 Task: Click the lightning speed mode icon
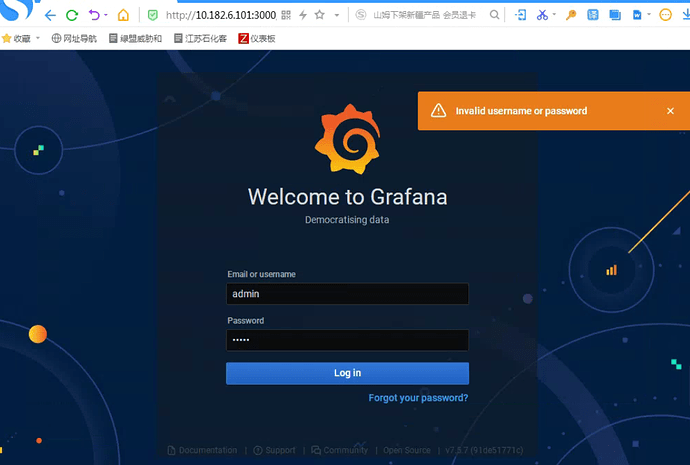pyautogui.click(x=303, y=15)
